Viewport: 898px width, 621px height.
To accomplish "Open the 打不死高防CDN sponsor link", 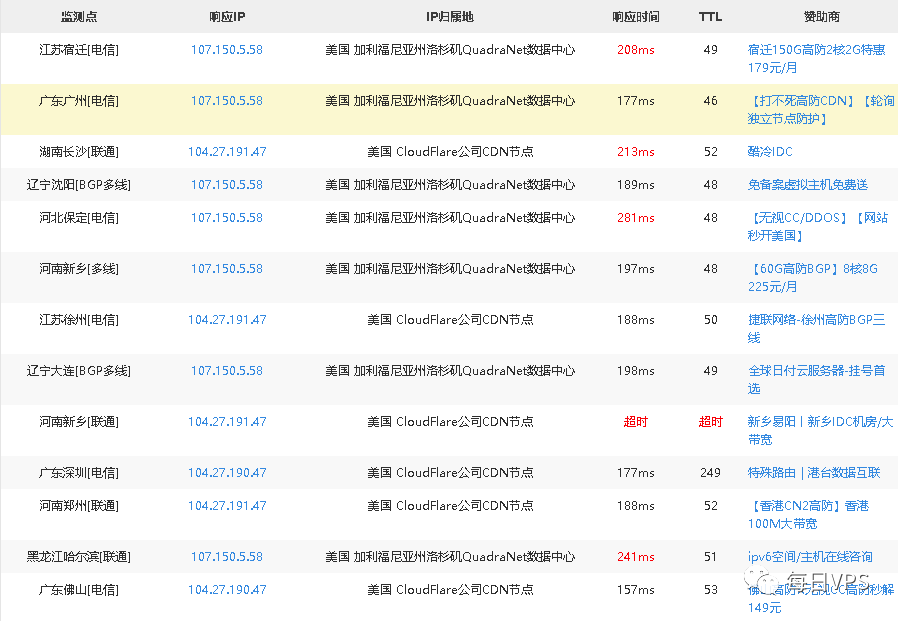I will click(x=800, y=100).
